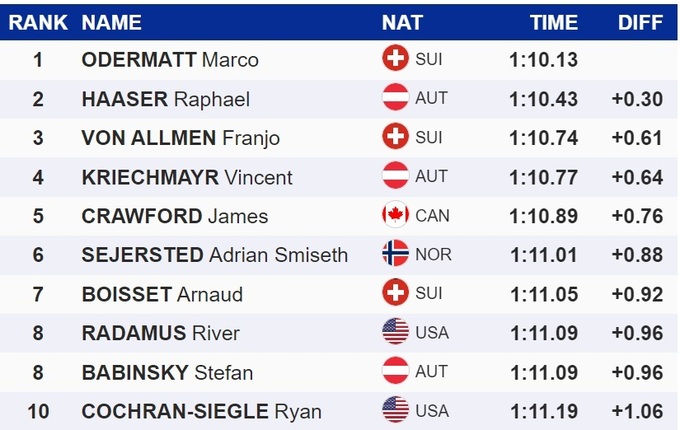The image size is (680, 430).
Task: Click the DIFF column header
Action: (x=640, y=22)
